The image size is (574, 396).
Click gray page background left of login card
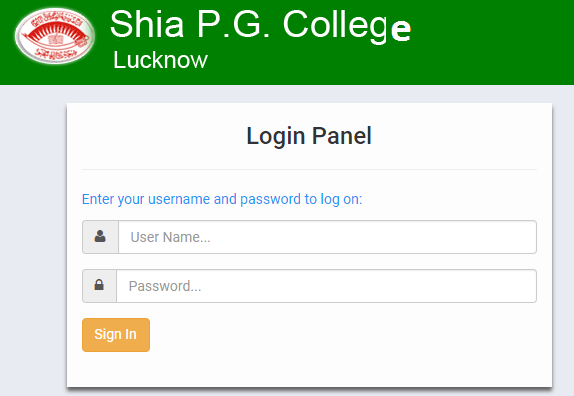(33, 238)
